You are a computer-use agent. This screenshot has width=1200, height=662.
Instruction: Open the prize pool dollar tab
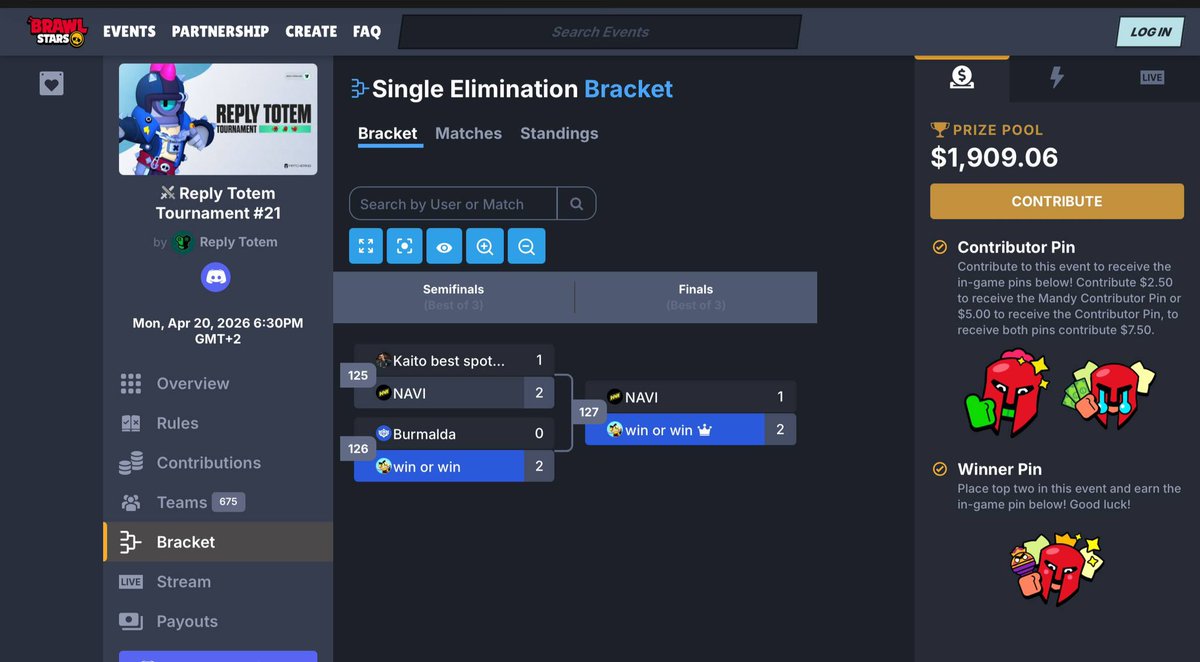tap(962, 78)
